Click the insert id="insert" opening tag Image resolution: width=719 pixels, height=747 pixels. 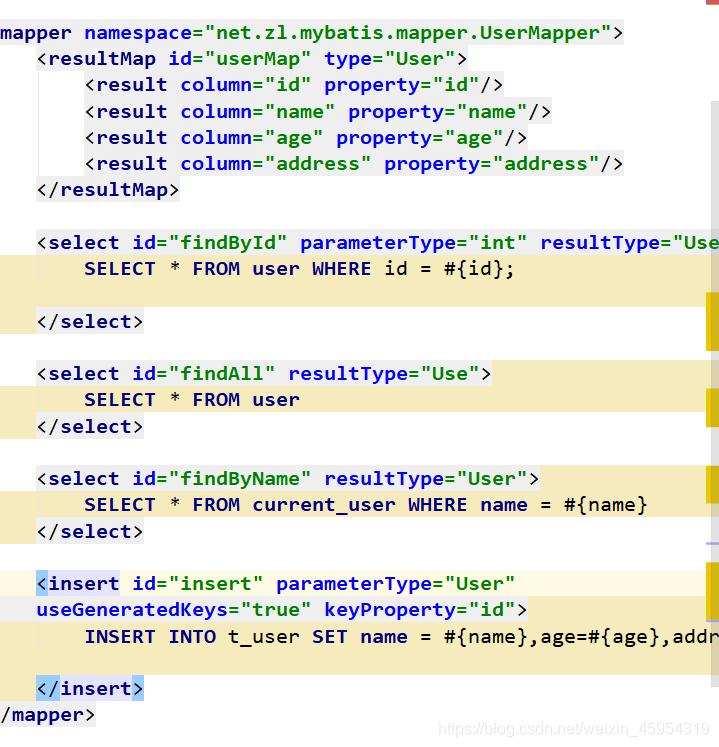(x=275, y=584)
